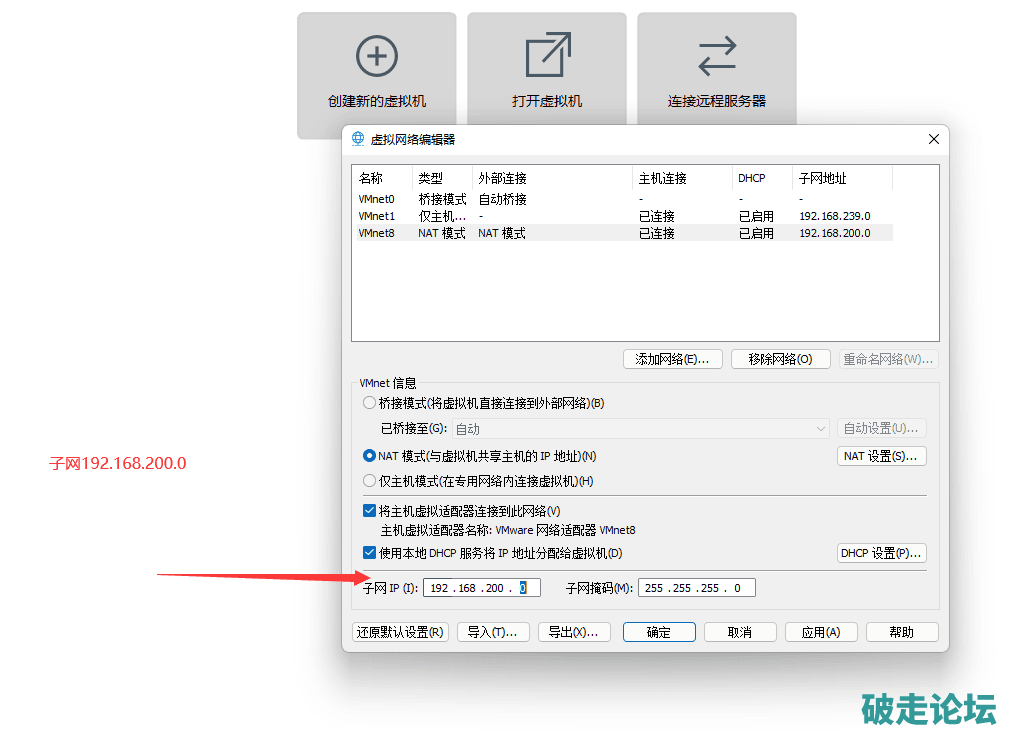Select the VMnet0 row in network list
This screenshot has height=731, width=1016.
[x=377, y=199]
